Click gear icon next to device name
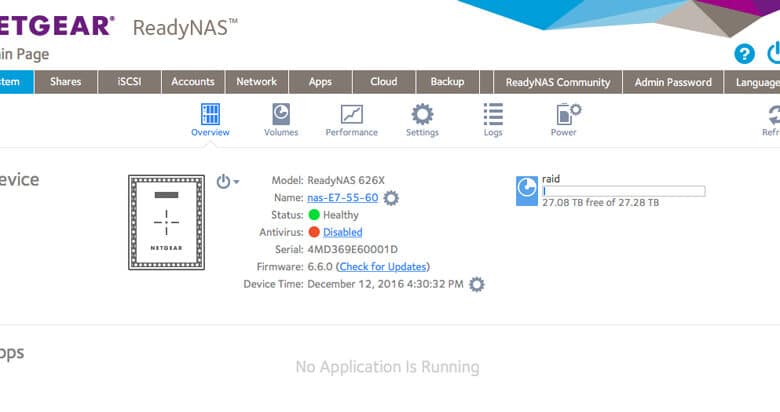This screenshot has width=780, height=412. click(x=391, y=198)
